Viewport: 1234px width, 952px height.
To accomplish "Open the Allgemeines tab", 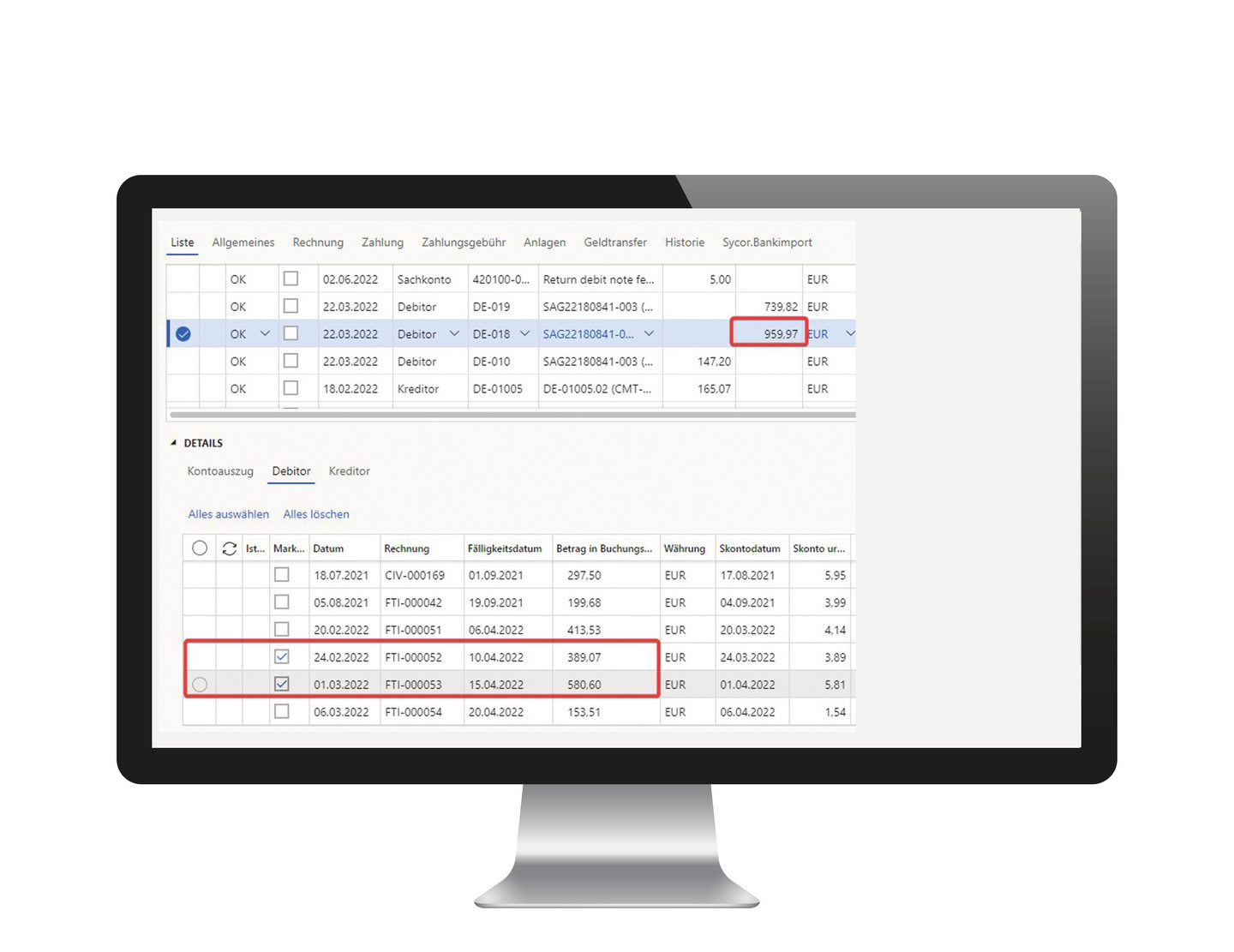I will coord(243,242).
